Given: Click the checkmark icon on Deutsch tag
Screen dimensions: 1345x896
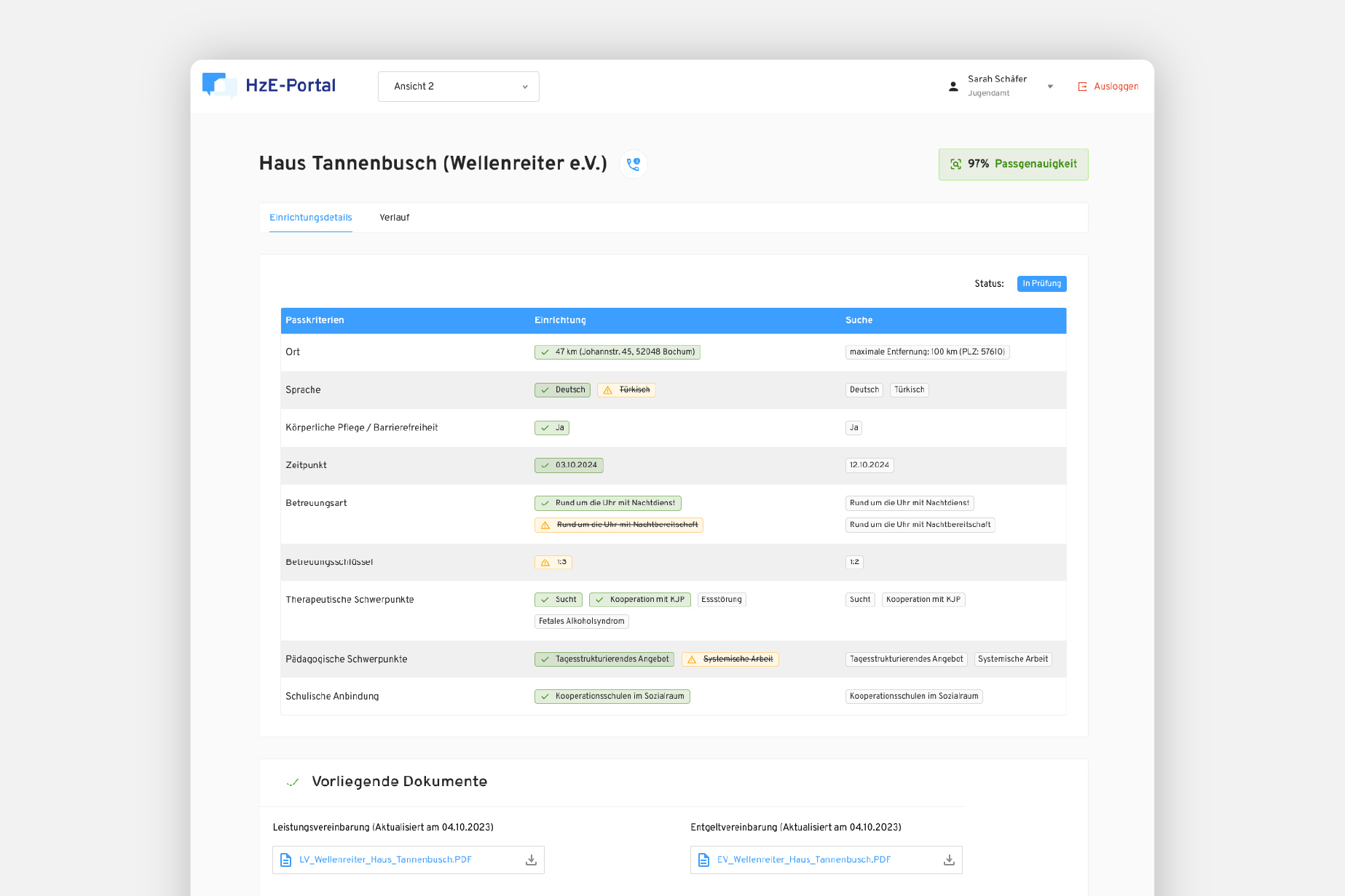Looking at the screenshot, I should click(x=545, y=390).
